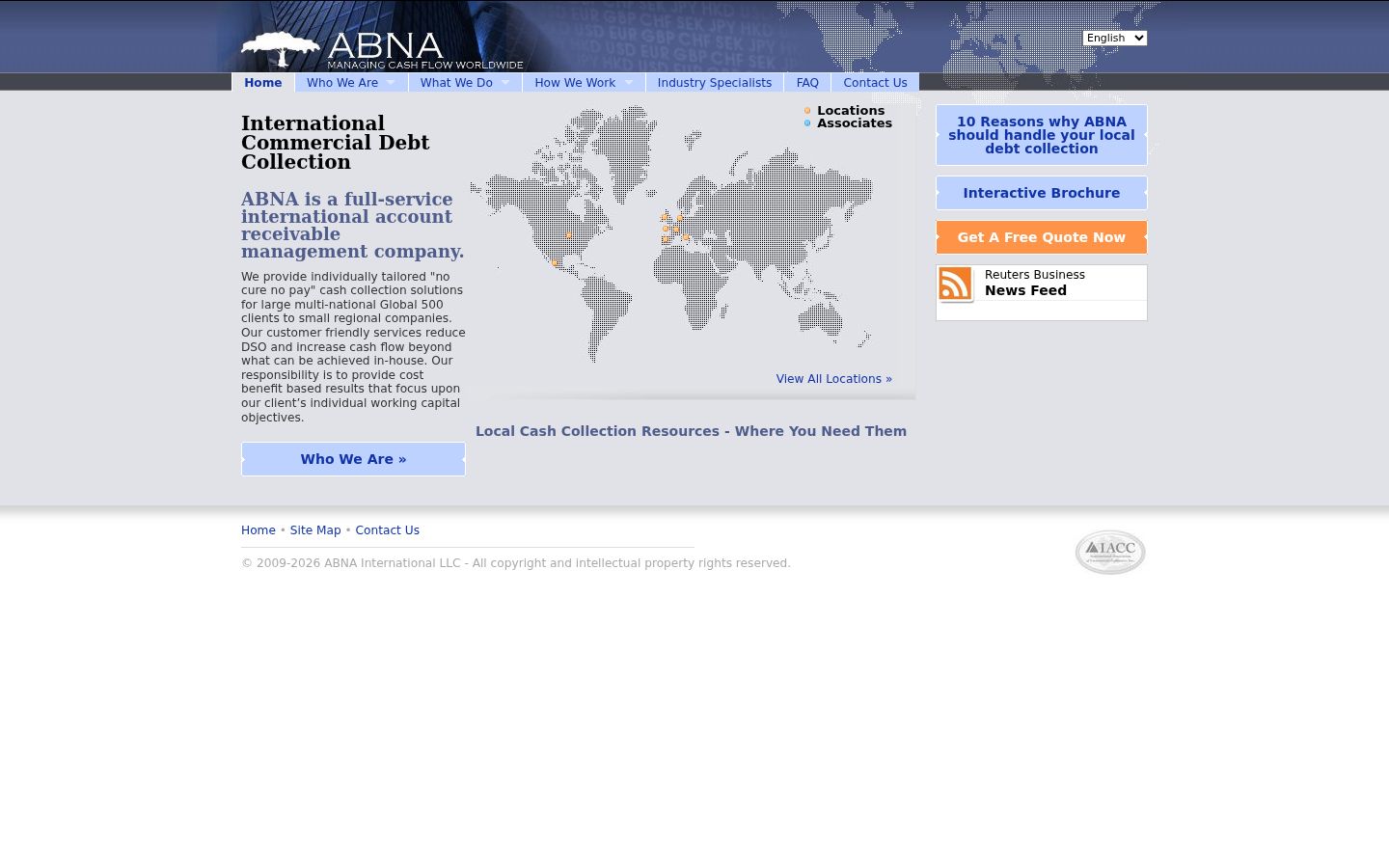Viewport: 1389px width, 868px height.
Task: Click the 10 Reasons why ABNA button
Action: coord(1042,135)
